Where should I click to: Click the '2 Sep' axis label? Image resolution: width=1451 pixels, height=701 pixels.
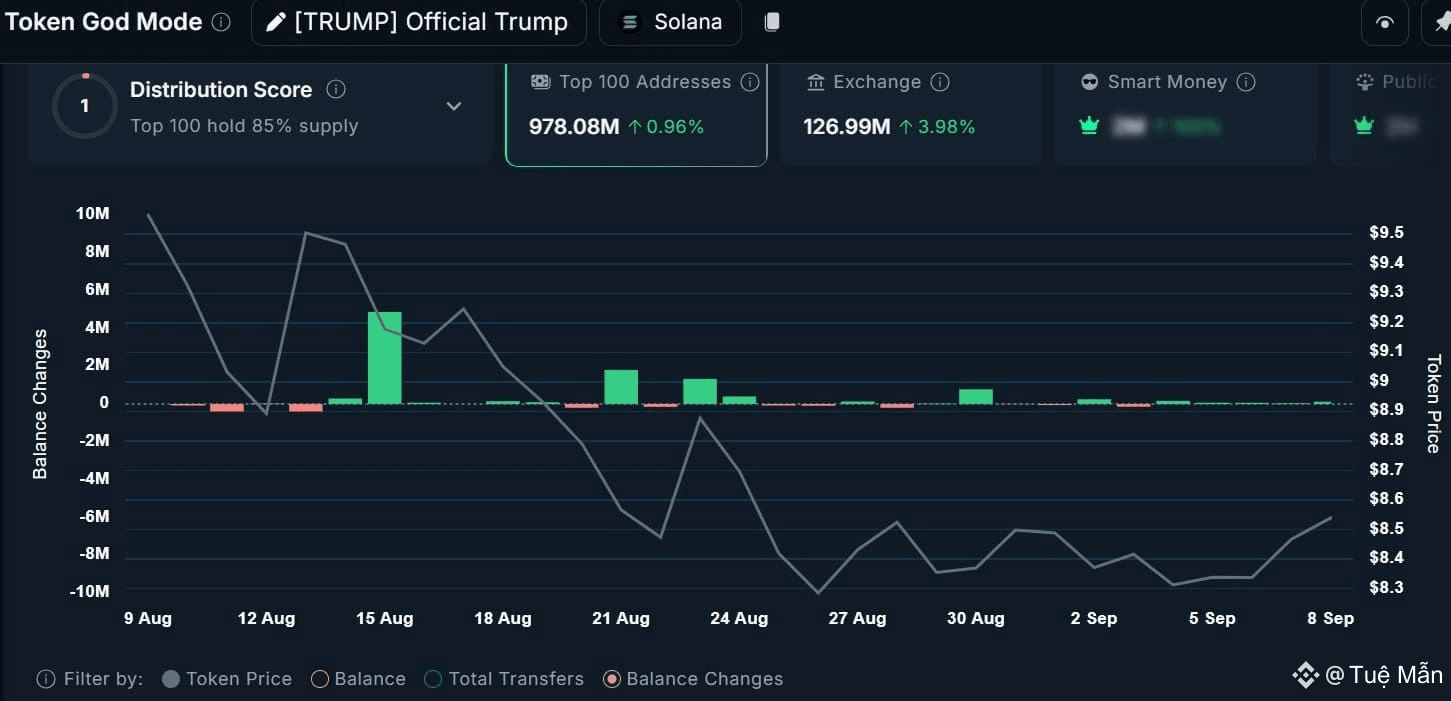coord(1093,619)
